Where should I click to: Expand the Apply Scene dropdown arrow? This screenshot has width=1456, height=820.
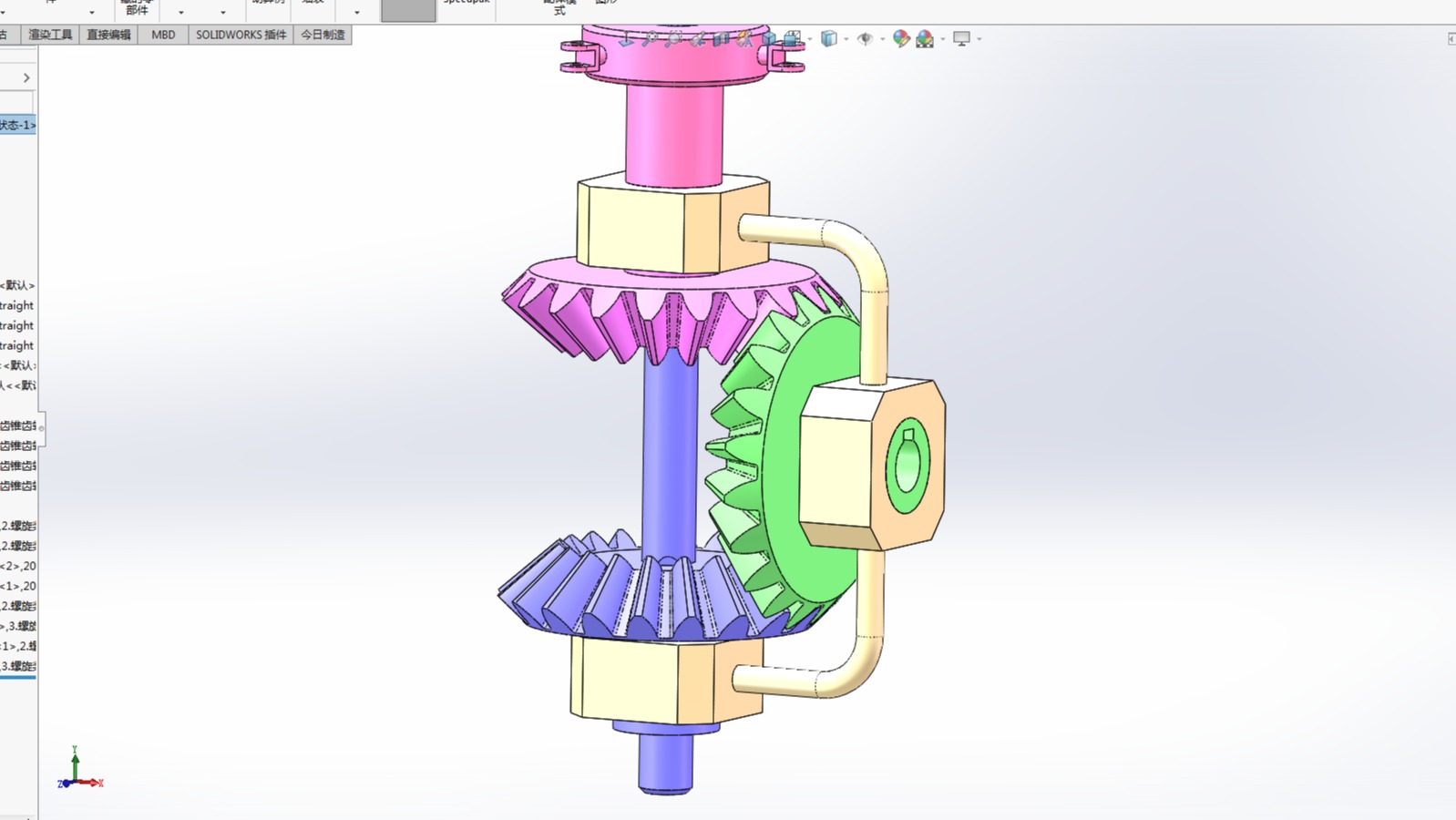pyautogui.click(x=943, y=39)
